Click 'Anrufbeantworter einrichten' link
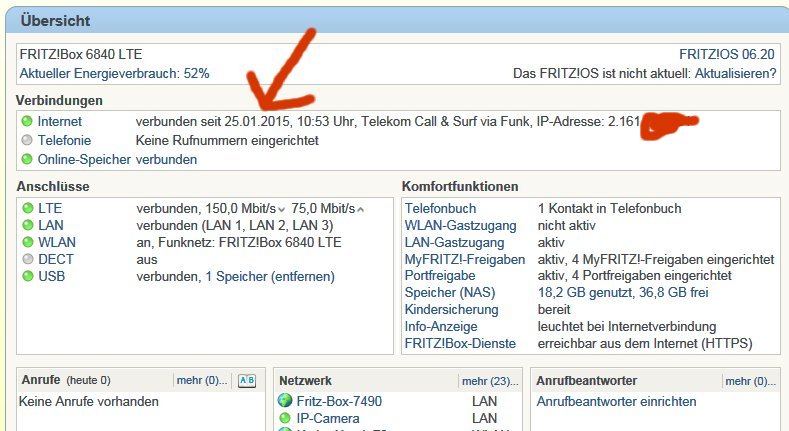 coord(616,401)
